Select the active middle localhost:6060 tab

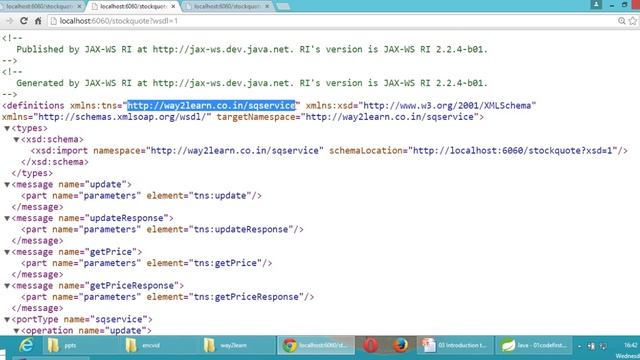tap(133, 7)
